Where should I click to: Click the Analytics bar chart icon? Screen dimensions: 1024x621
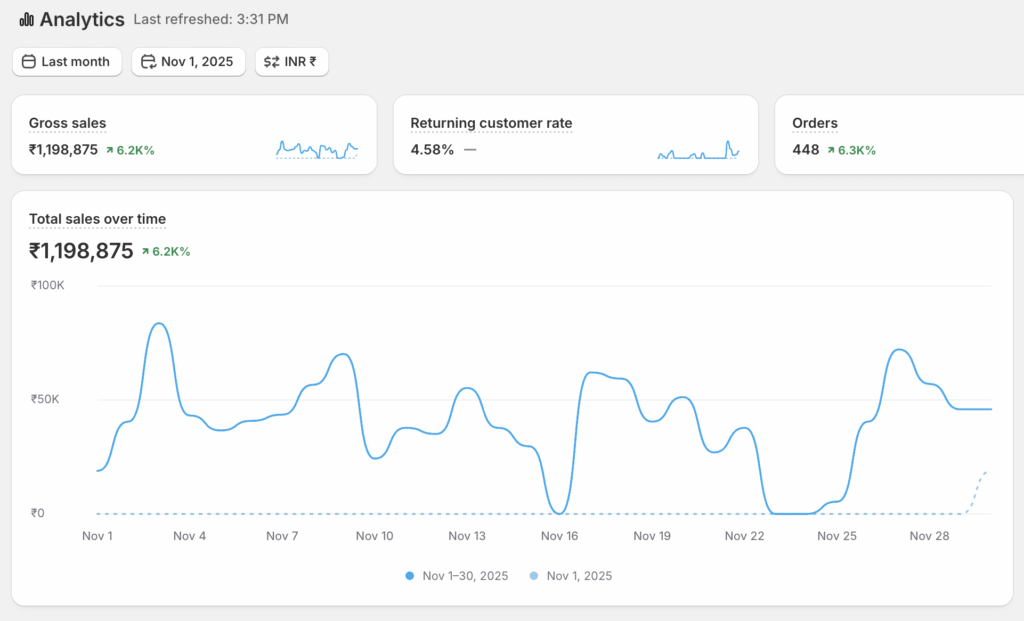click(x=25, y=19)
